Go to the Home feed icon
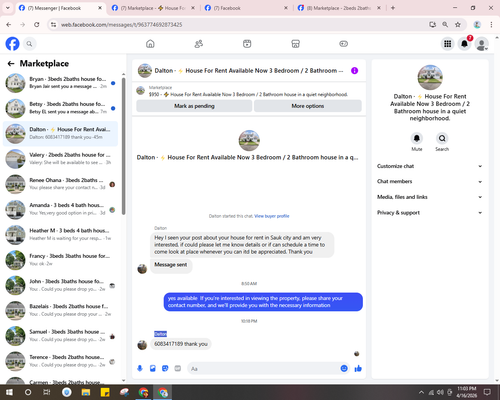Image resolution: width=500 pixels, height=400 pixels. point(150,44)
